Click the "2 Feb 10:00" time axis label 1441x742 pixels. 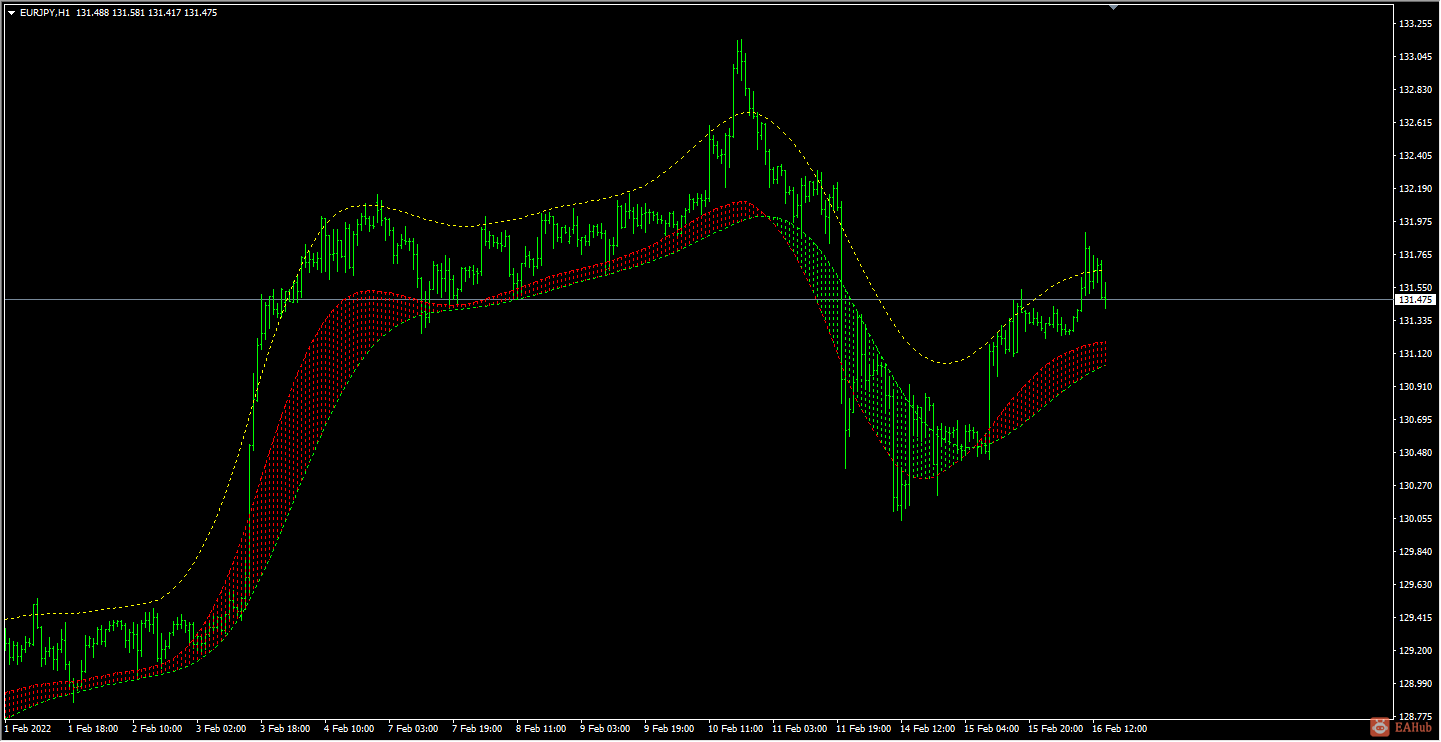[x=157, y=729]
